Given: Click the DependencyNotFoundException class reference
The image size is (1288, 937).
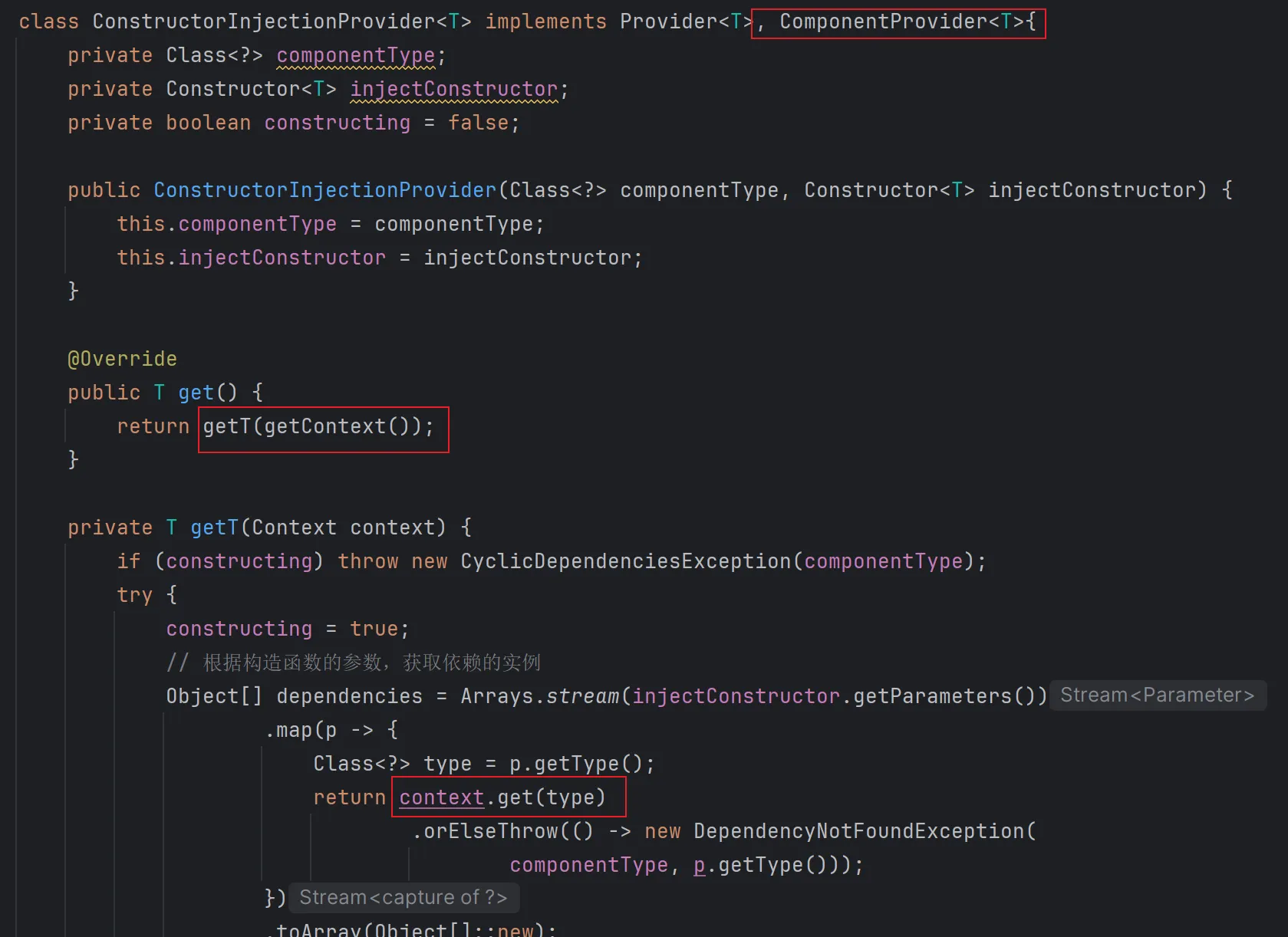Looking at the screenshot, I should click(858, 831).
